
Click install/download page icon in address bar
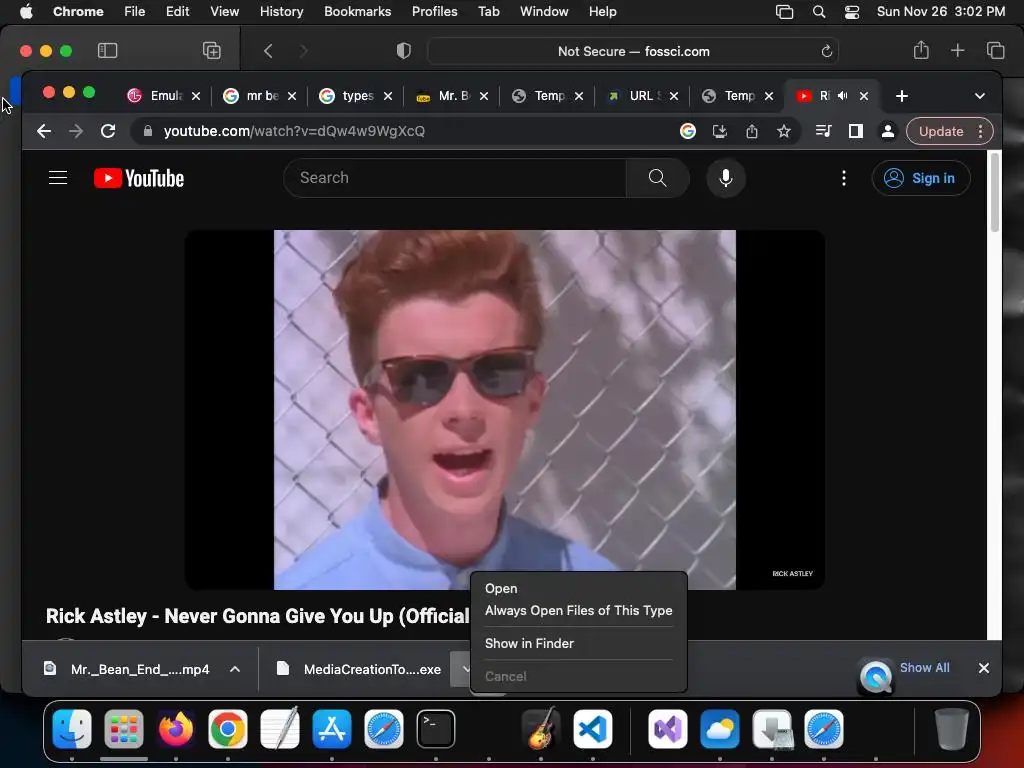[720, 131]
